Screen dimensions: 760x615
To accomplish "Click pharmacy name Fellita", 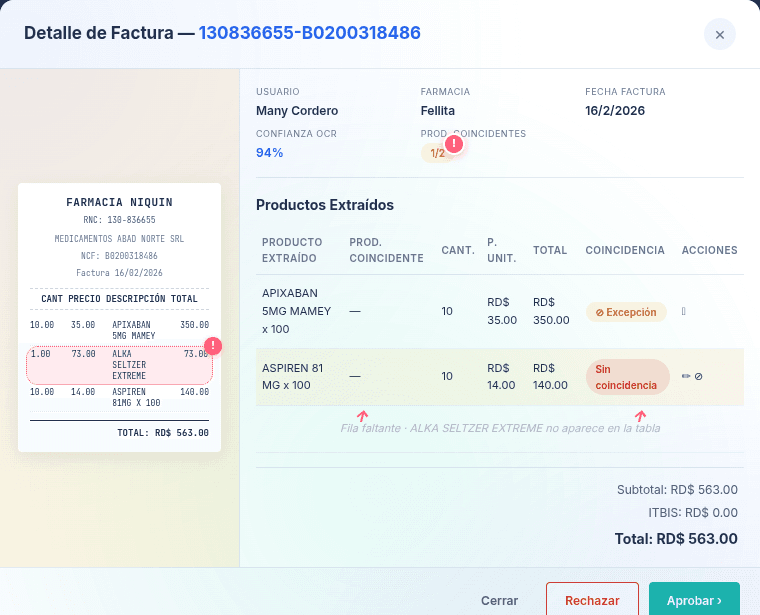I will 438,110.
